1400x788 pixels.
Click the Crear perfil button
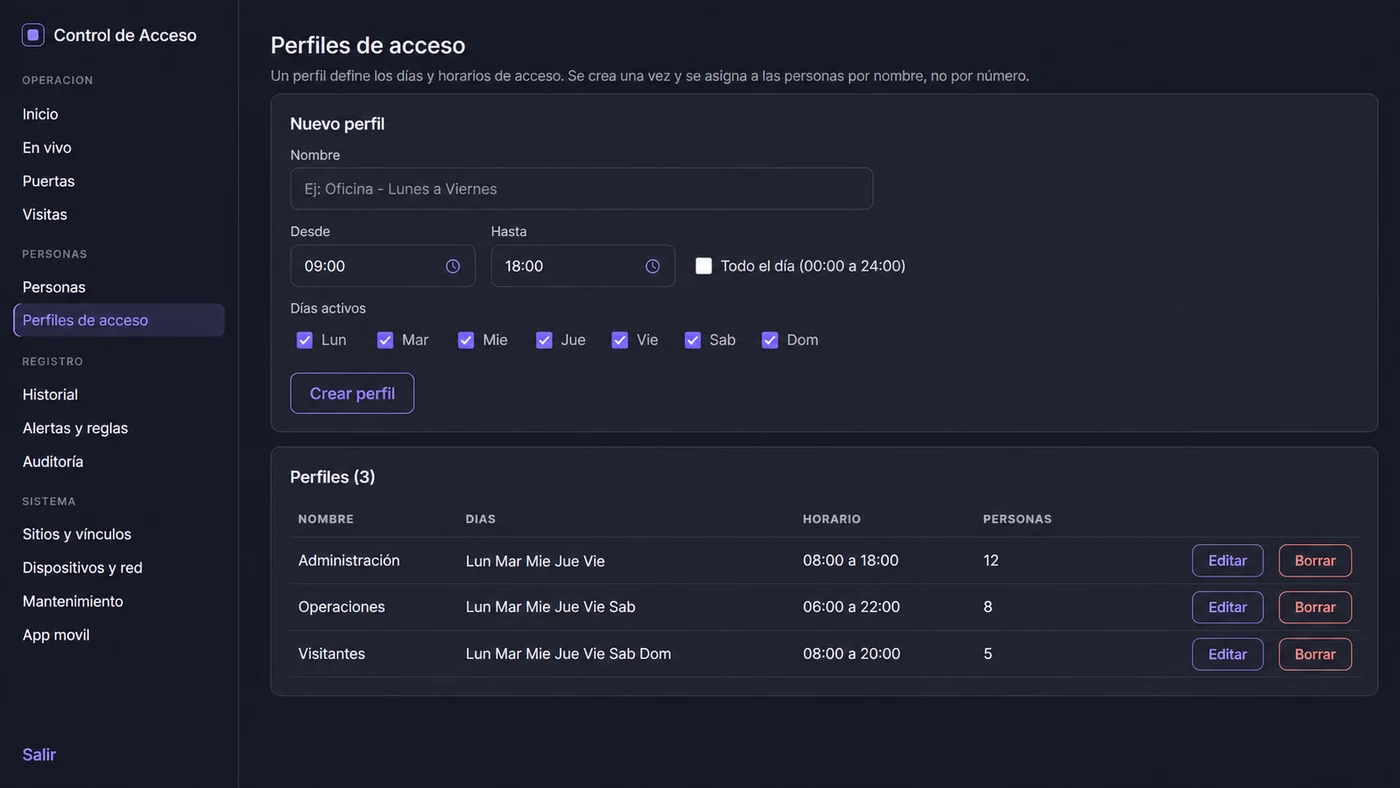pos(352,393)
